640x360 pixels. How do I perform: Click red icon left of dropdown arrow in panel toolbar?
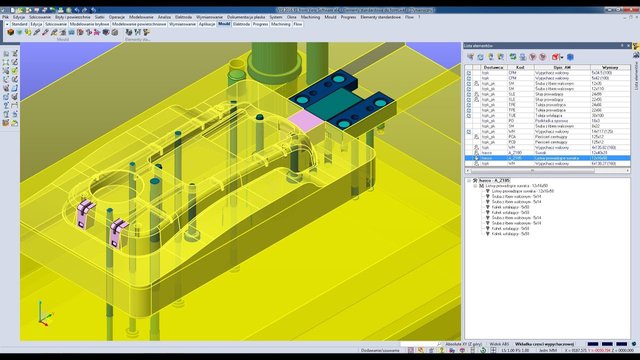pos(555,57)
